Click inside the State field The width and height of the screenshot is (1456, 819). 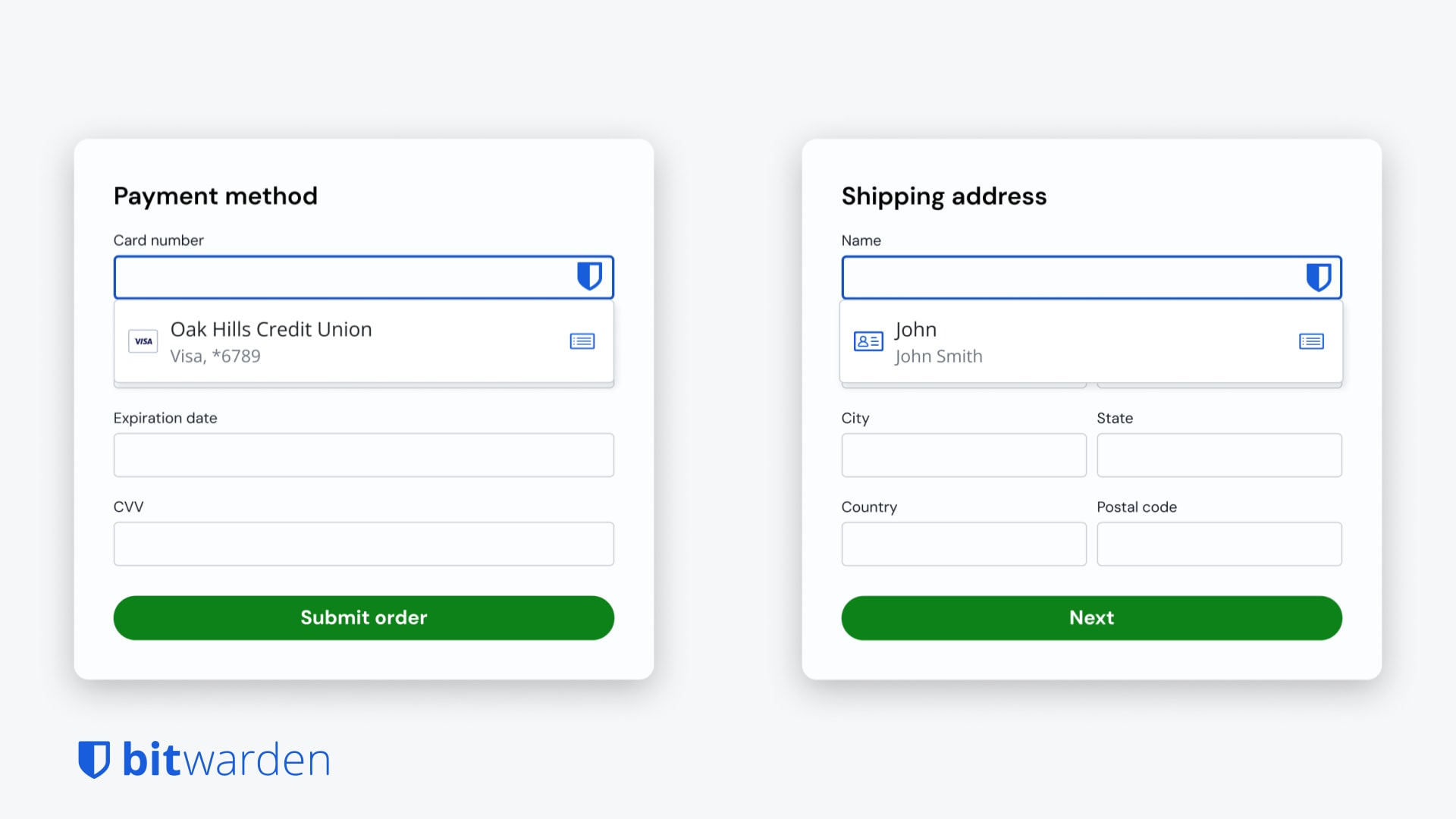pyautogui.click(x=1219, y=454)
